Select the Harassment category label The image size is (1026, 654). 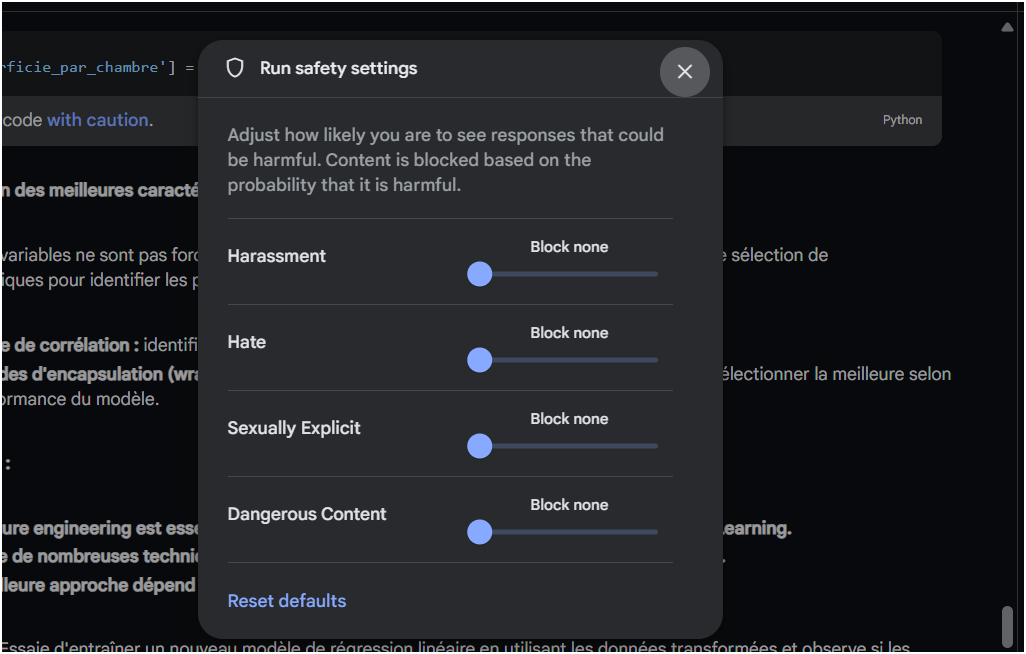pyautogui.click(x=277, y=256)
